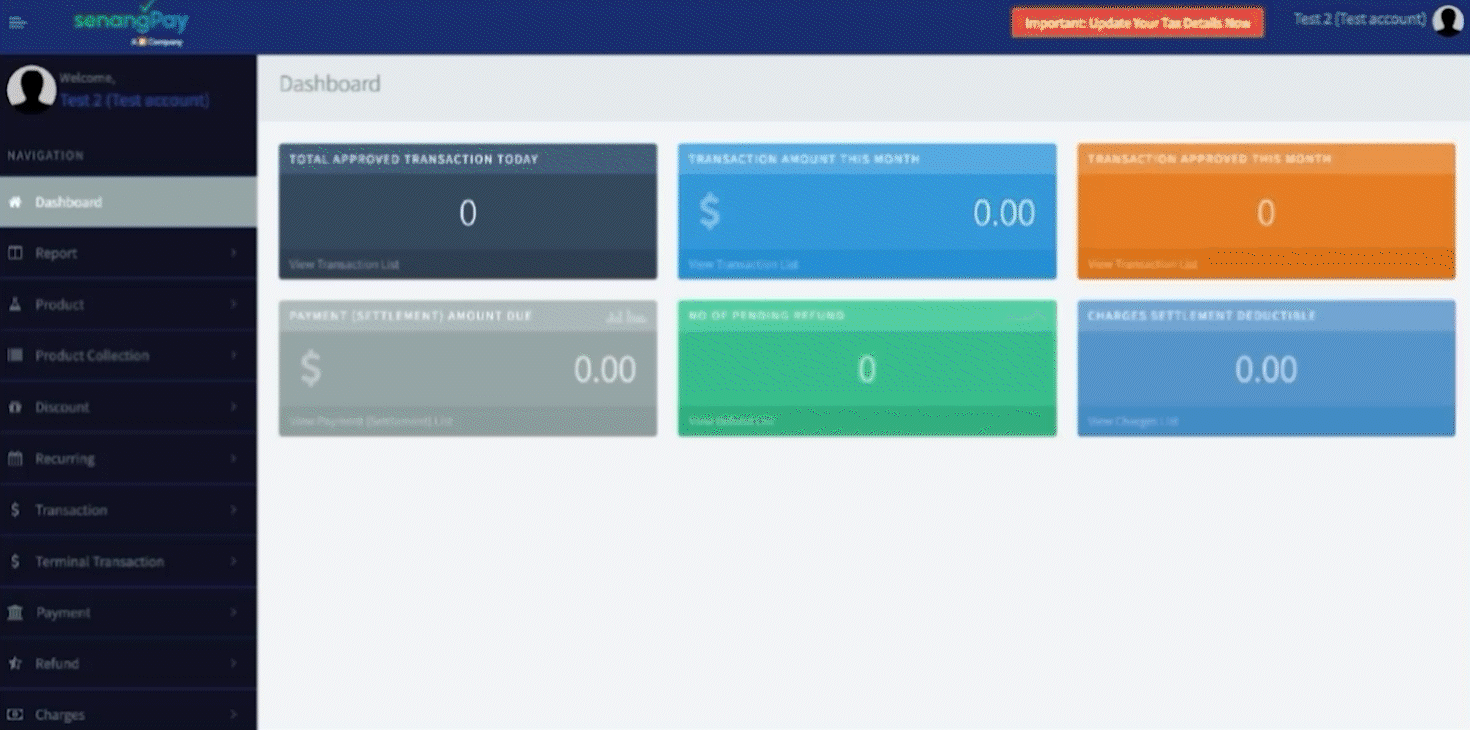This screenshot has width=1470, height=730.
Task: Click the Product flask icon
Action: (x=15, y=304)
